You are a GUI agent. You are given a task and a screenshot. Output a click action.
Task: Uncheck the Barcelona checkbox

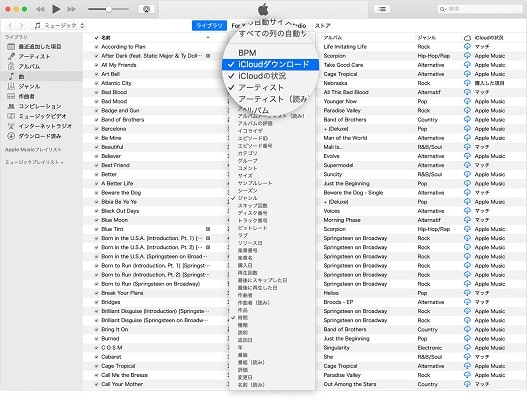click(96, 129)
